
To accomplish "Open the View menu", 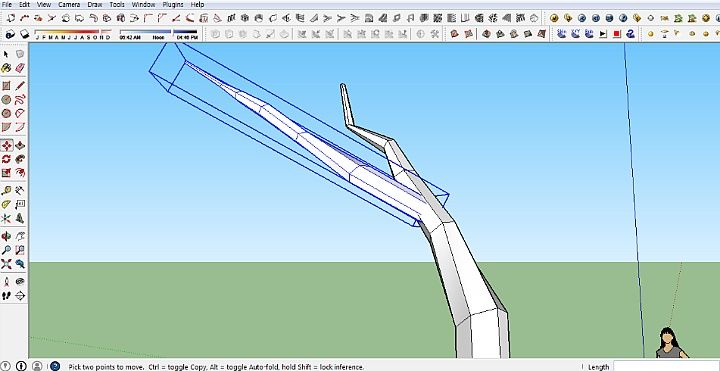I will click(44, 4).
